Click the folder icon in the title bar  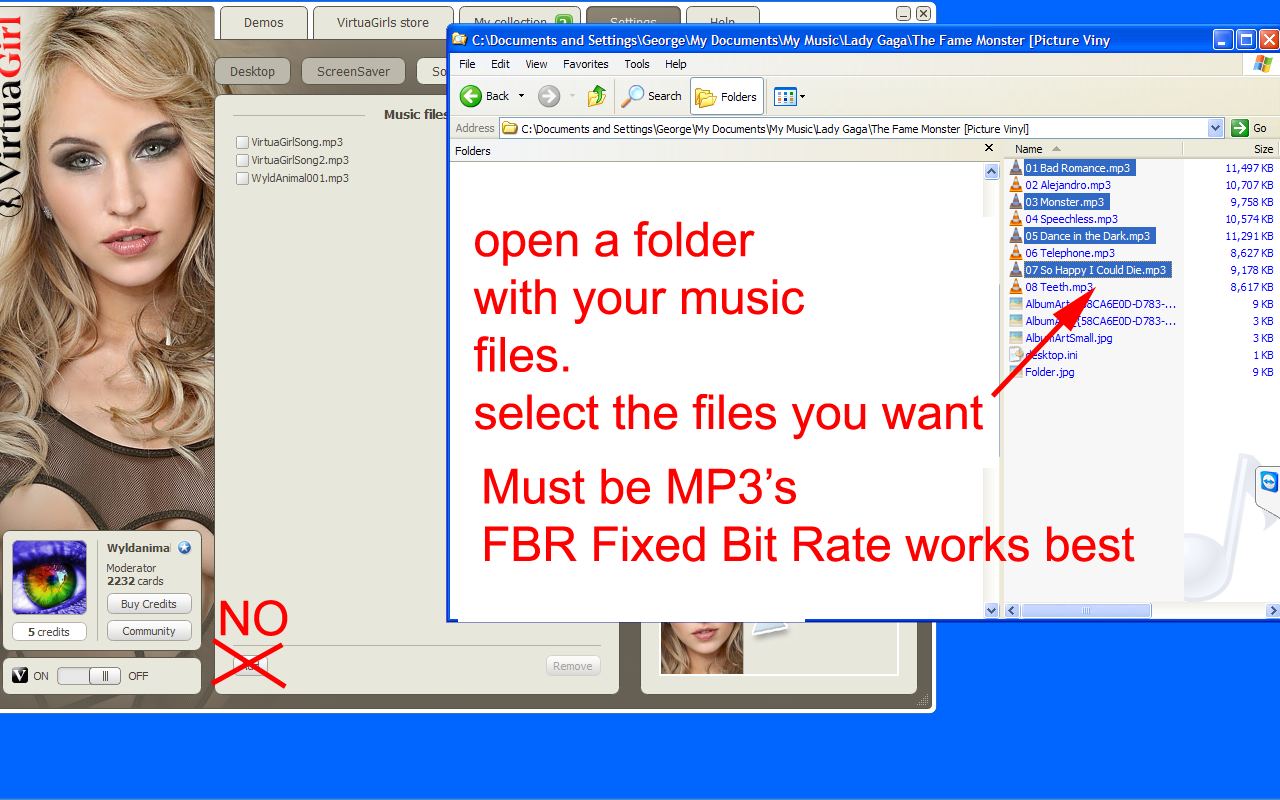pyautogui.click(x=459, y=40)
